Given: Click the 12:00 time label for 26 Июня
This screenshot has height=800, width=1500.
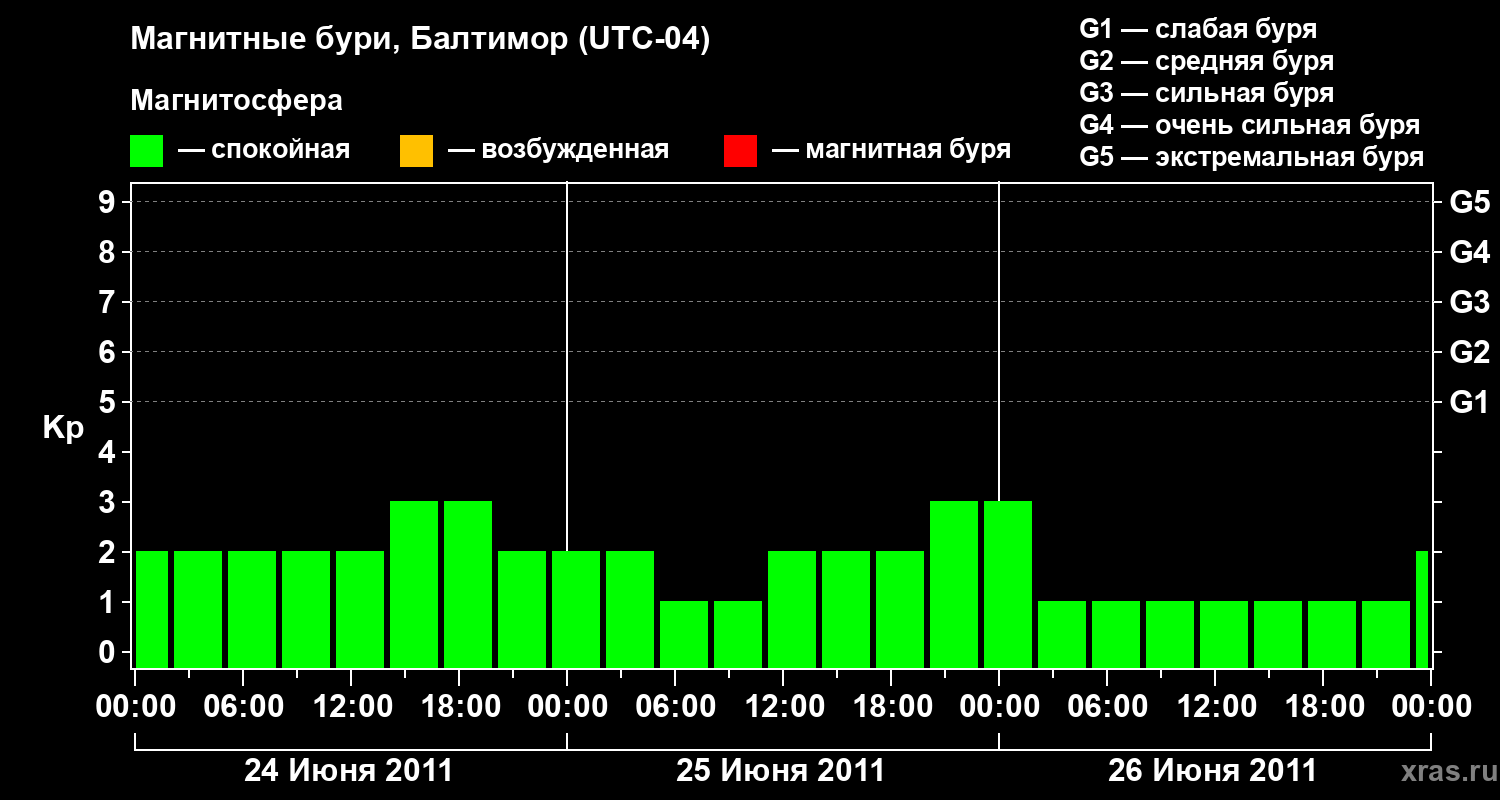Looking at the screenshot, I should (x=1215, y=707).
